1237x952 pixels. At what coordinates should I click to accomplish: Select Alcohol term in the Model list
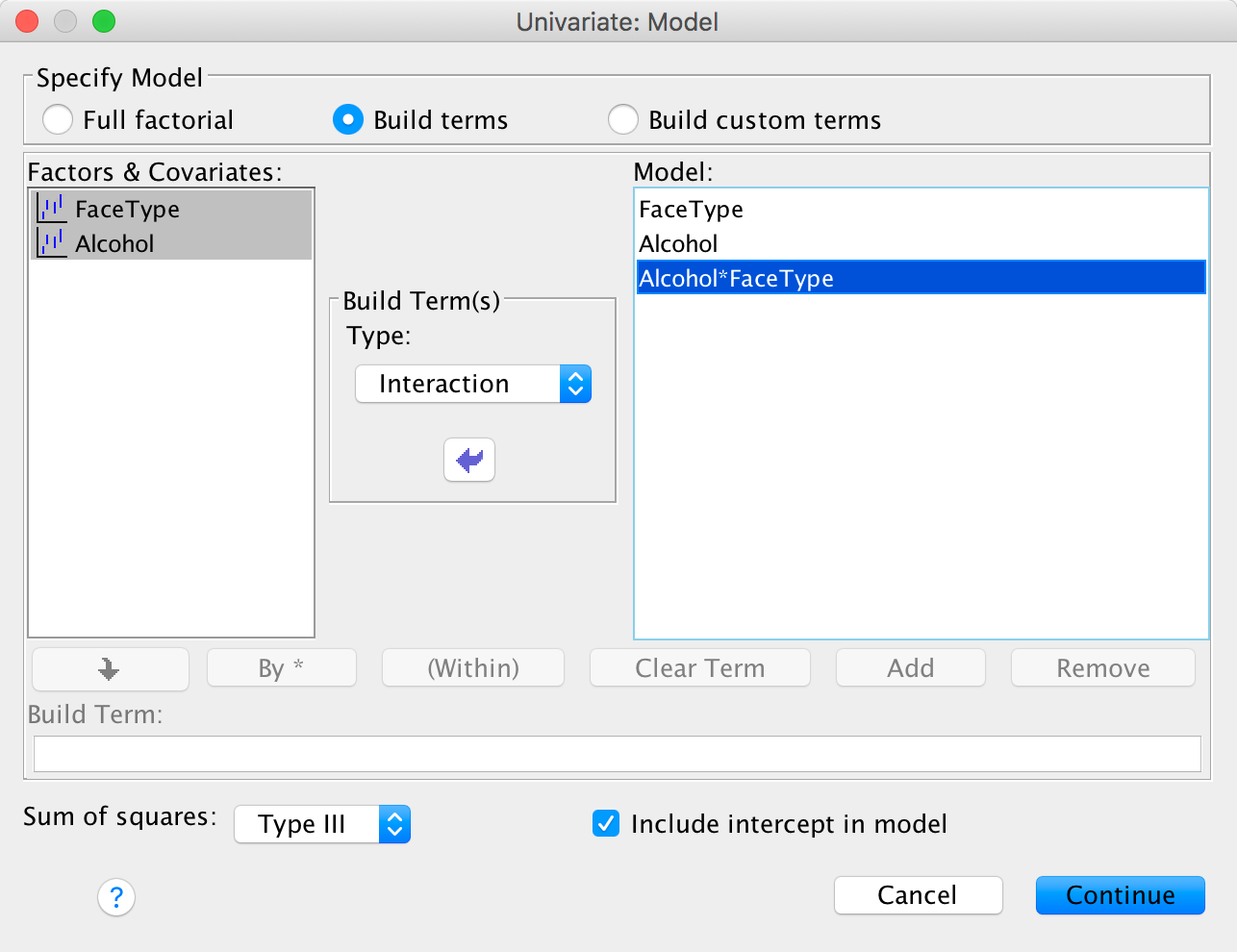pos(678,243)
